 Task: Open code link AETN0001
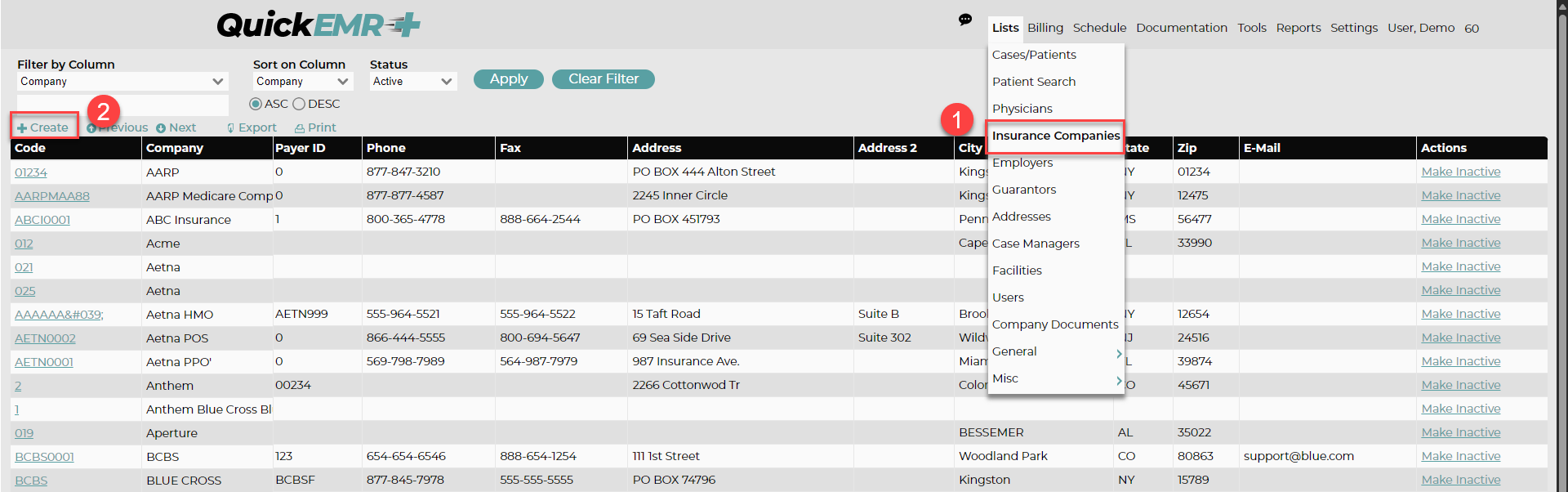click(44, 362)
